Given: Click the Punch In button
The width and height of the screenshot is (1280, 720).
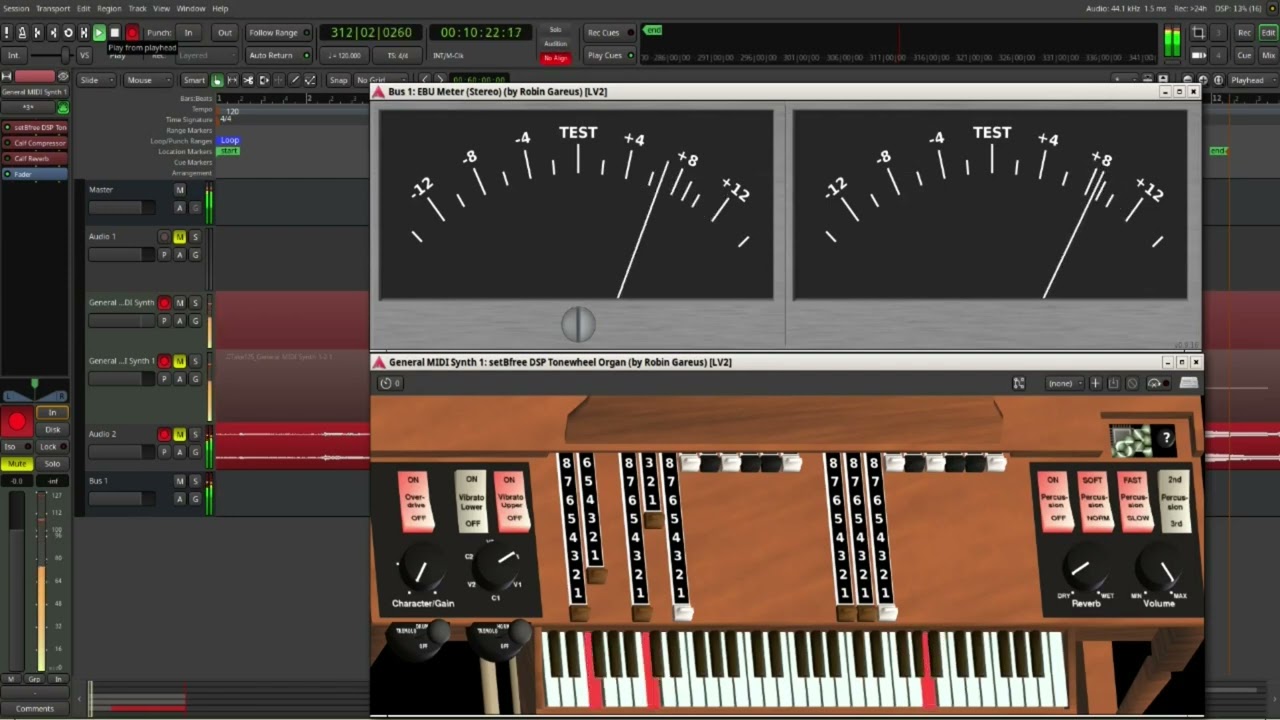Looking at the screenshot, I should 189,33.
